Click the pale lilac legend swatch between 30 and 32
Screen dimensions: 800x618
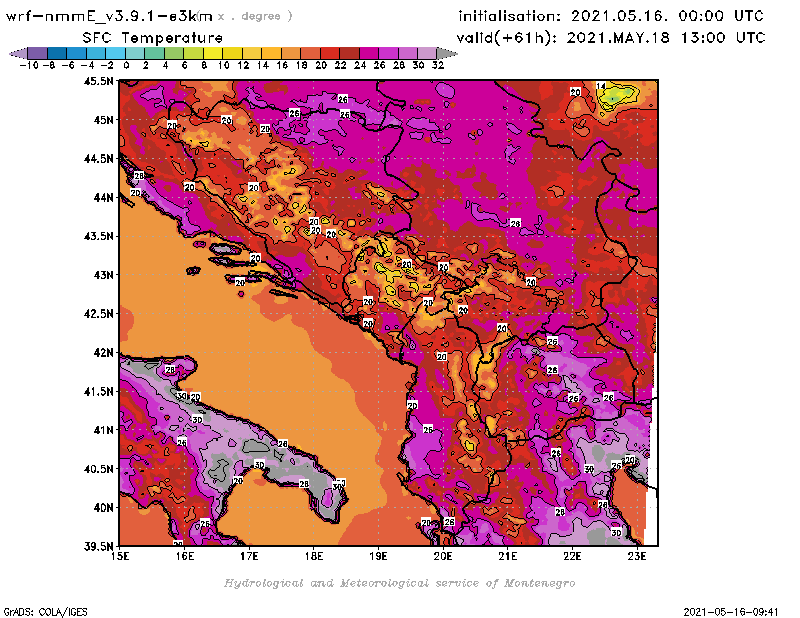point(428,53)
